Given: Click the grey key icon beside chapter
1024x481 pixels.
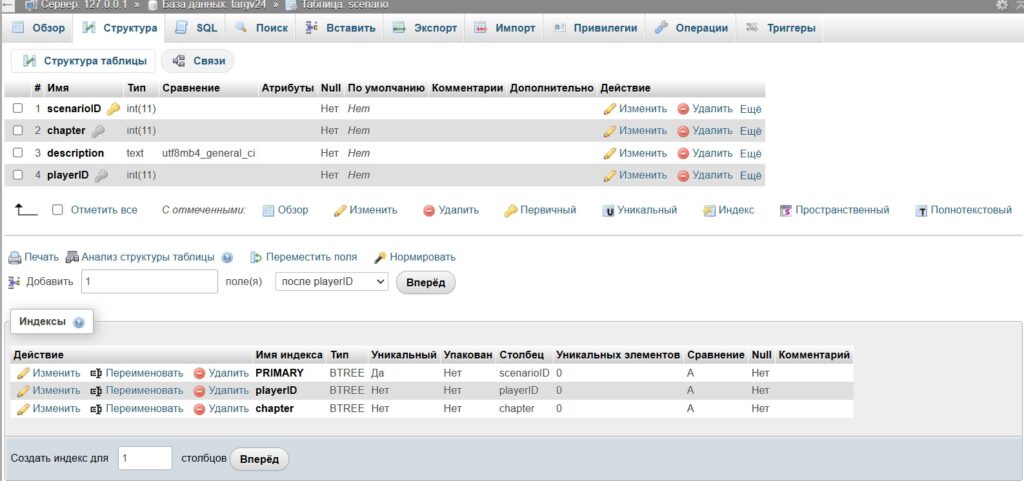Looking at the screenshot, I should 98,131.
